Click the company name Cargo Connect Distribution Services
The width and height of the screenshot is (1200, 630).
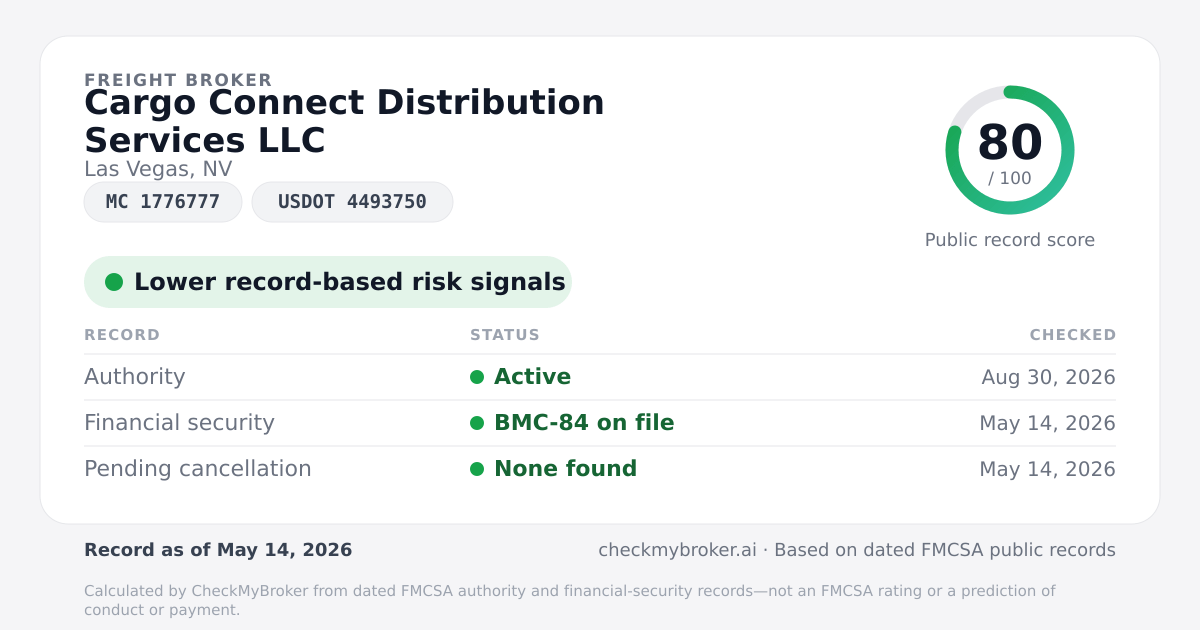[344, 121]
